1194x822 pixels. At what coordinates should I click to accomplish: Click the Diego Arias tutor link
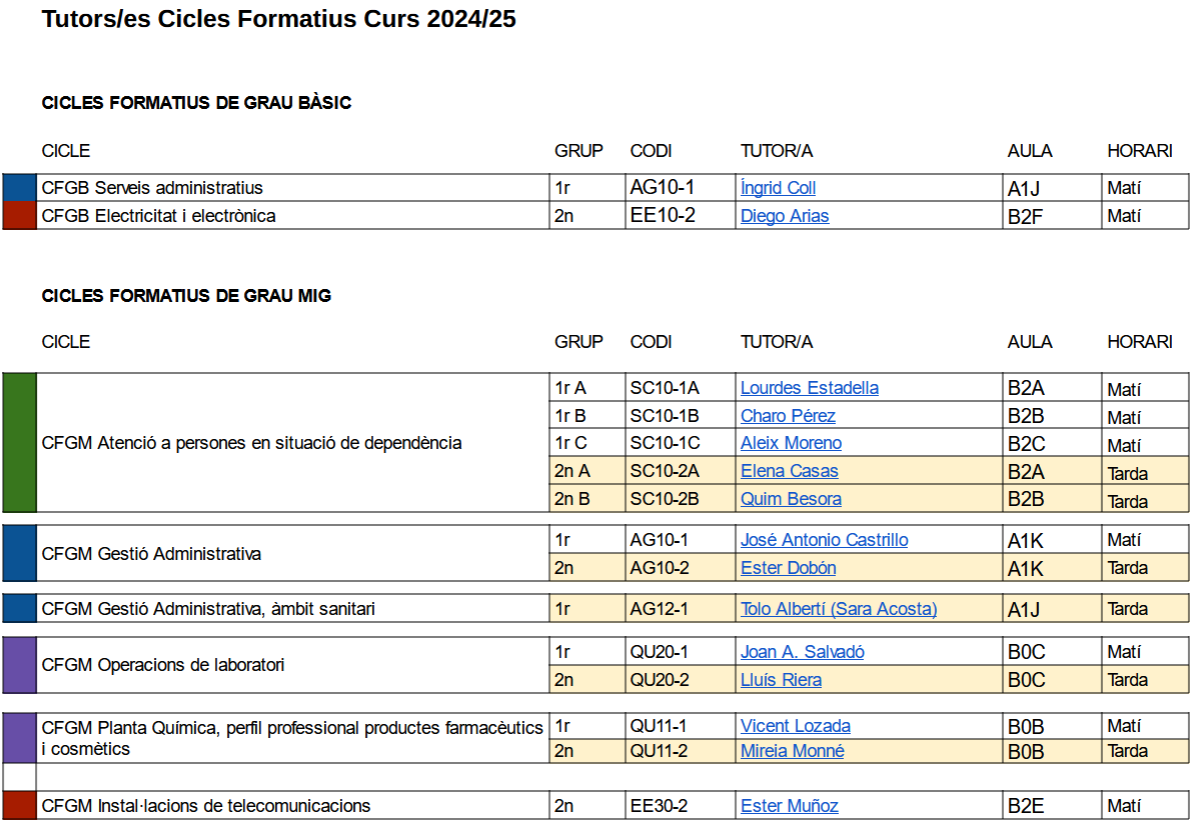pos(784,216)
